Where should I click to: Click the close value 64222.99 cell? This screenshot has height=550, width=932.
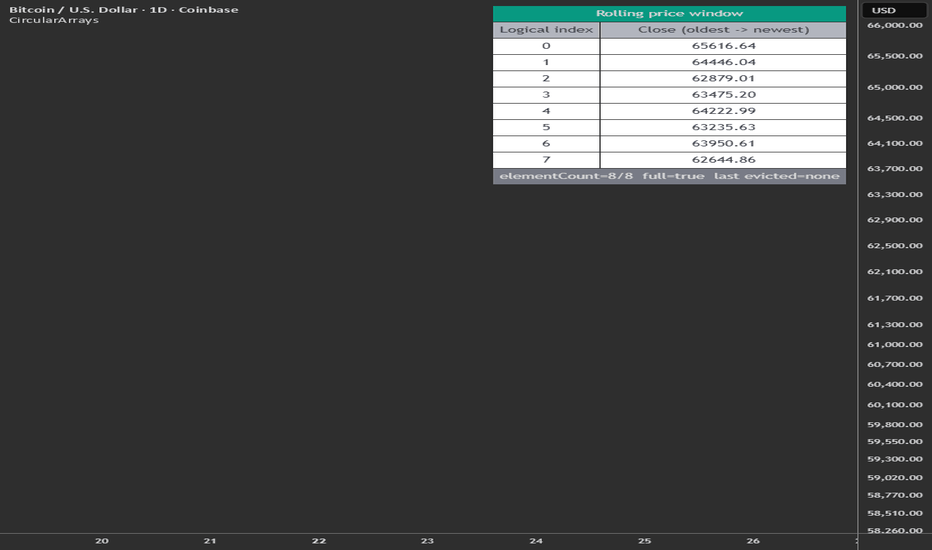[723, 111]
